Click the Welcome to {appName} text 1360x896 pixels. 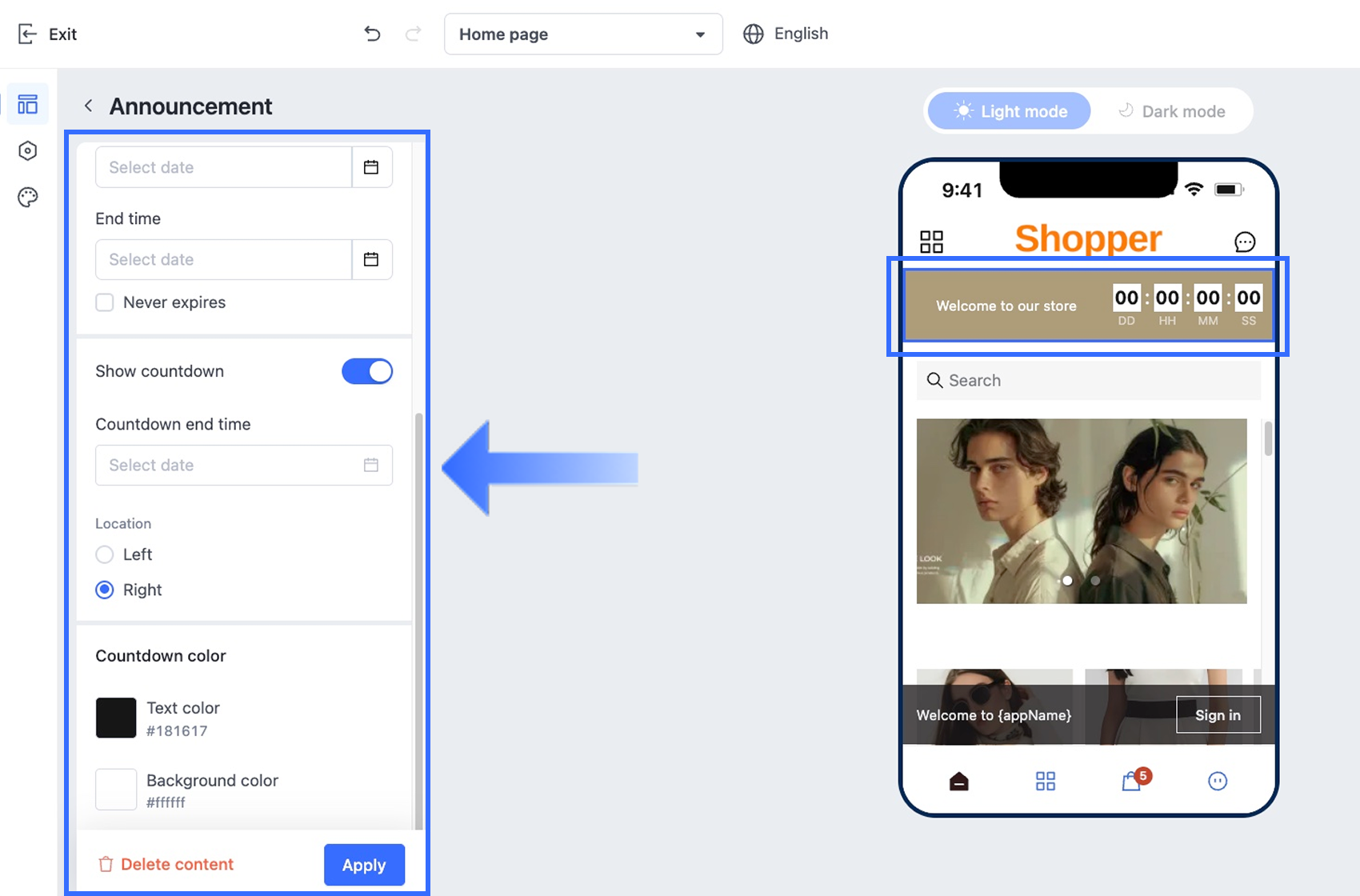pos(994,715)
